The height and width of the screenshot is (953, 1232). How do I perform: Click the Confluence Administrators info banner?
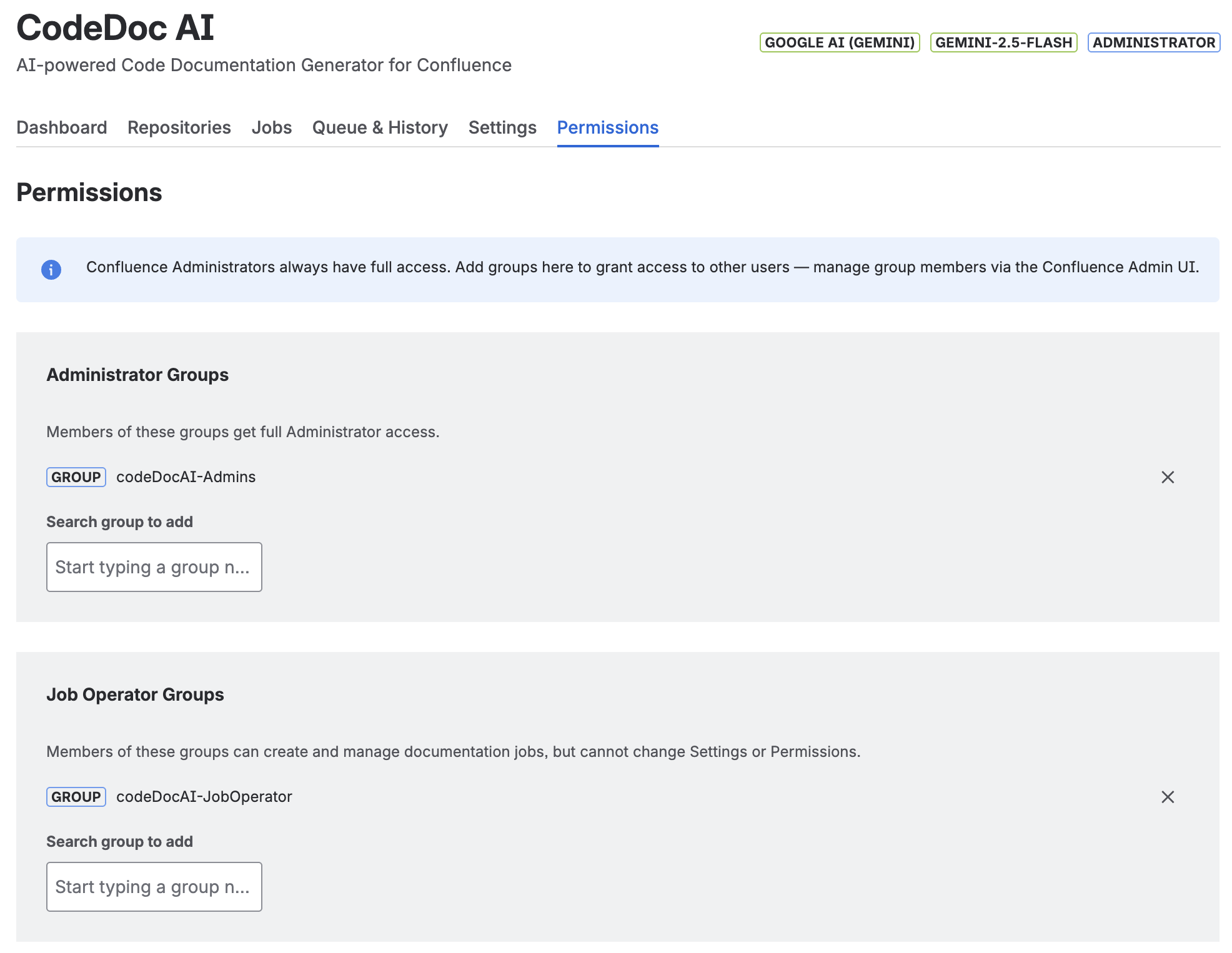[x=616, y=270]
